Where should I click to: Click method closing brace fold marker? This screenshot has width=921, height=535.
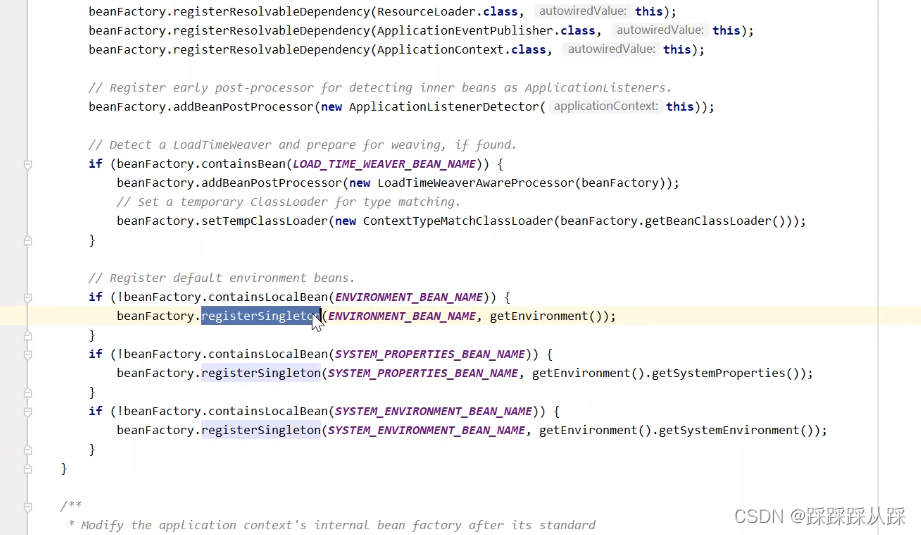click(x=28, y=469)
